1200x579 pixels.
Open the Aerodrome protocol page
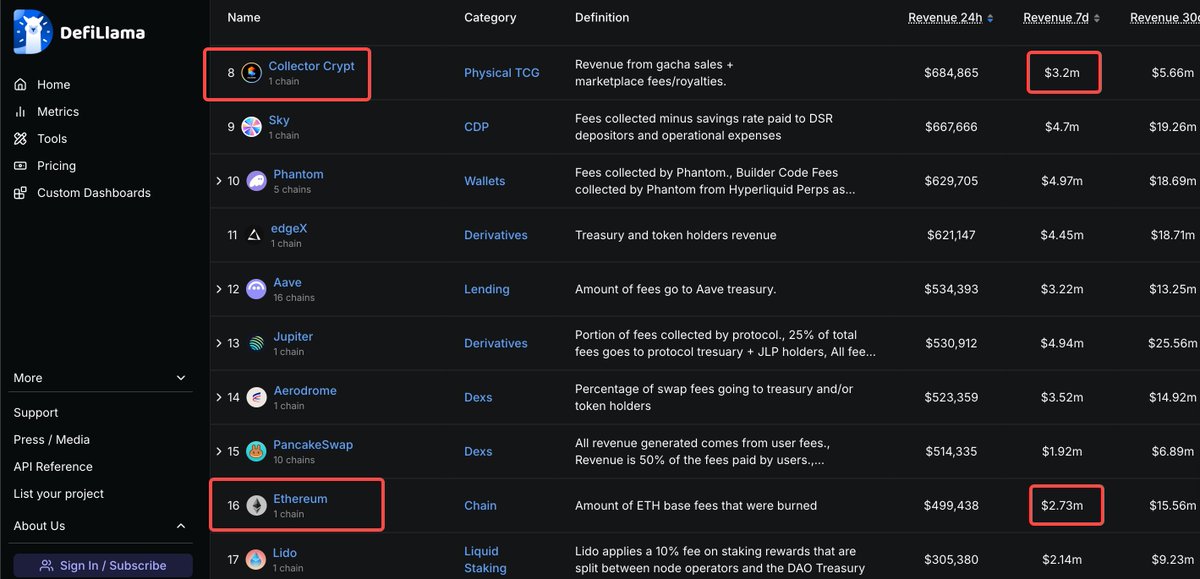coord(305,390)
